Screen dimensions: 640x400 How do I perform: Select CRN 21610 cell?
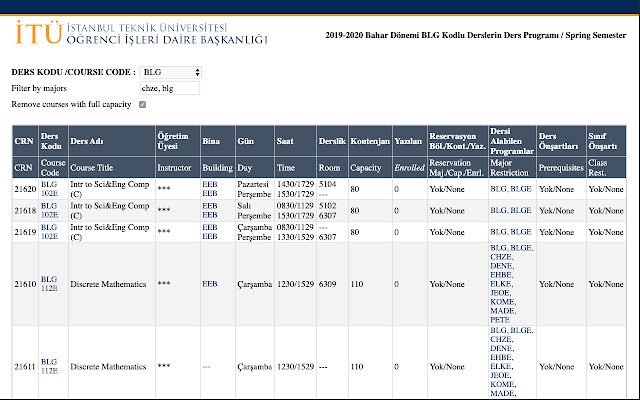coord(25,284)
